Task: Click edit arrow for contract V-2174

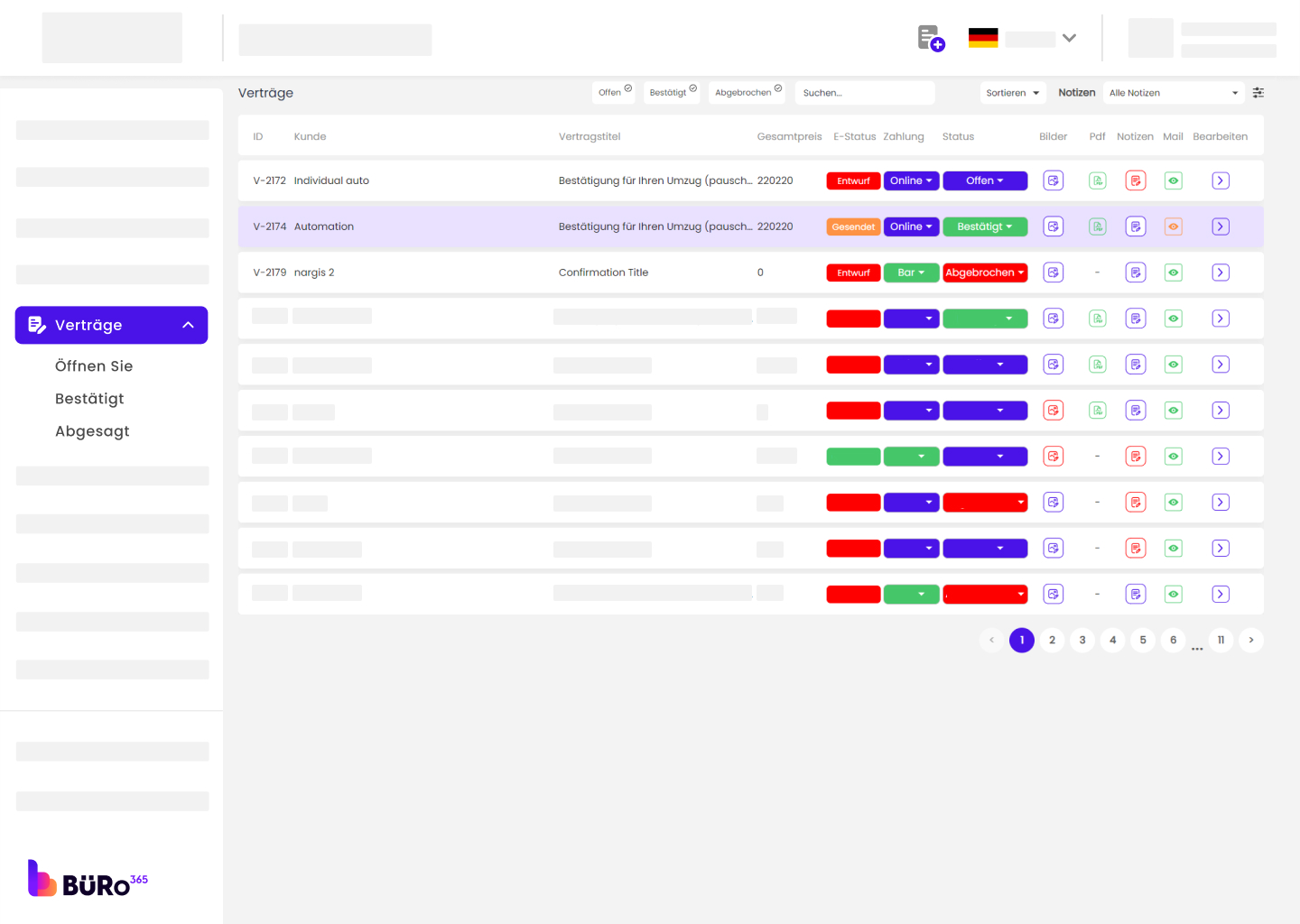Action: pyautogui.click(x=1220, y=226)
